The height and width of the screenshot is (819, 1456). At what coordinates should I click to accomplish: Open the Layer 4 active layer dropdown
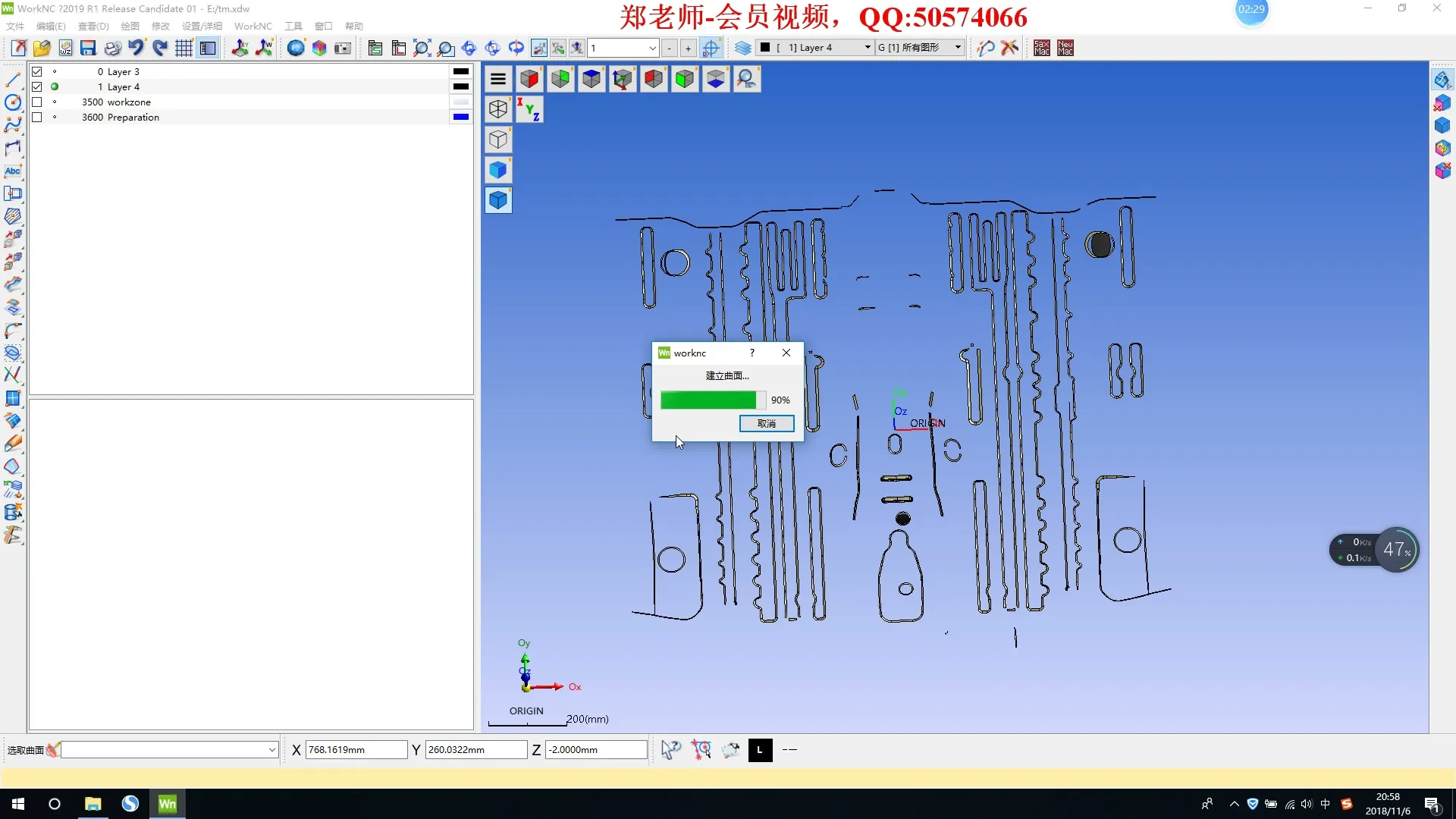868,48
